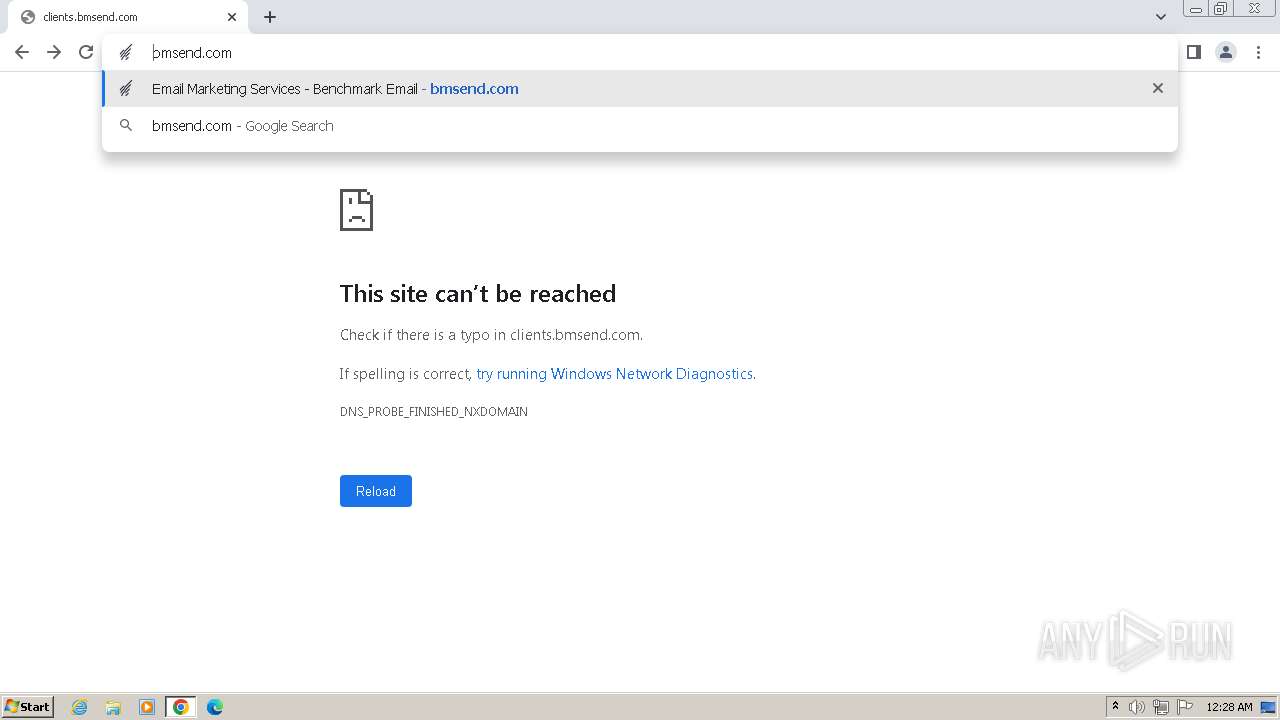Click the sad page error icon
The image size is (1280, 720).
[x=356, y=210]
